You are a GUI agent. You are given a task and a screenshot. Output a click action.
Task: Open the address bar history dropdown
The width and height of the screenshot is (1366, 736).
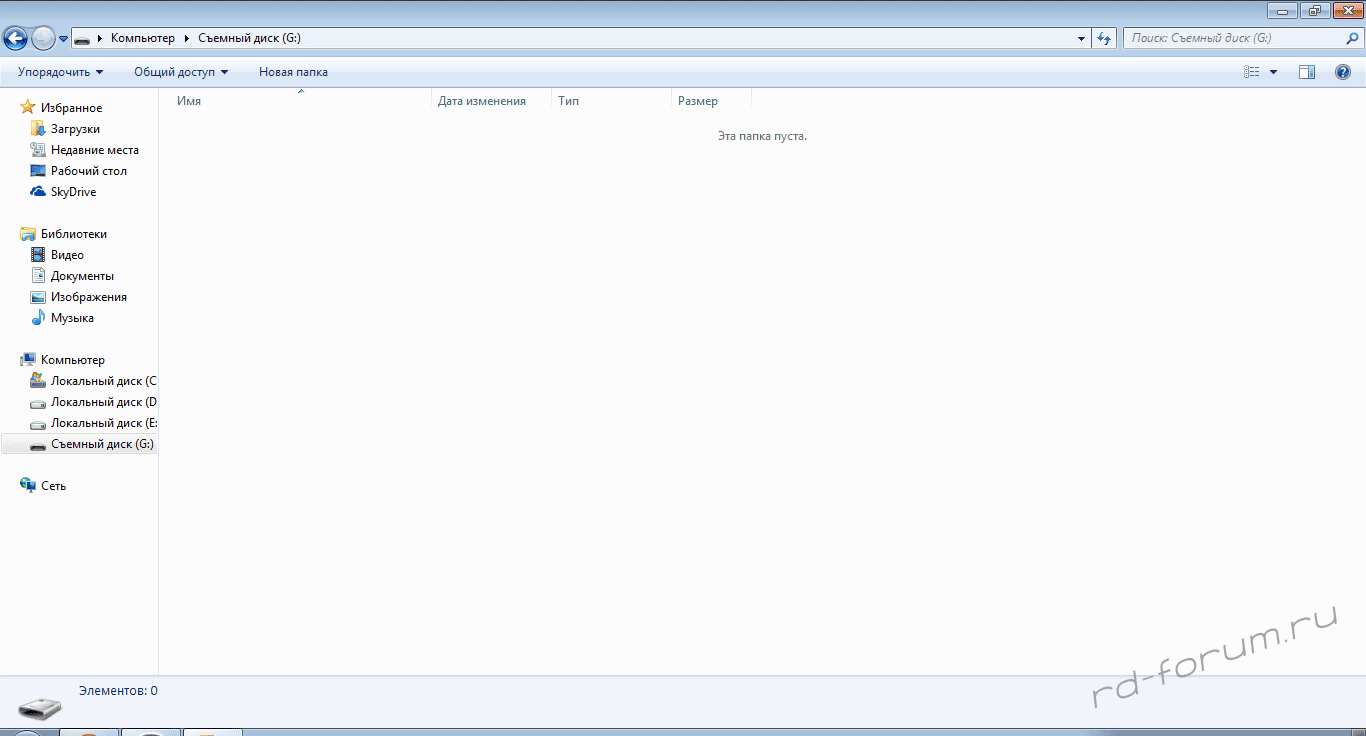[x=1081, y=38]
